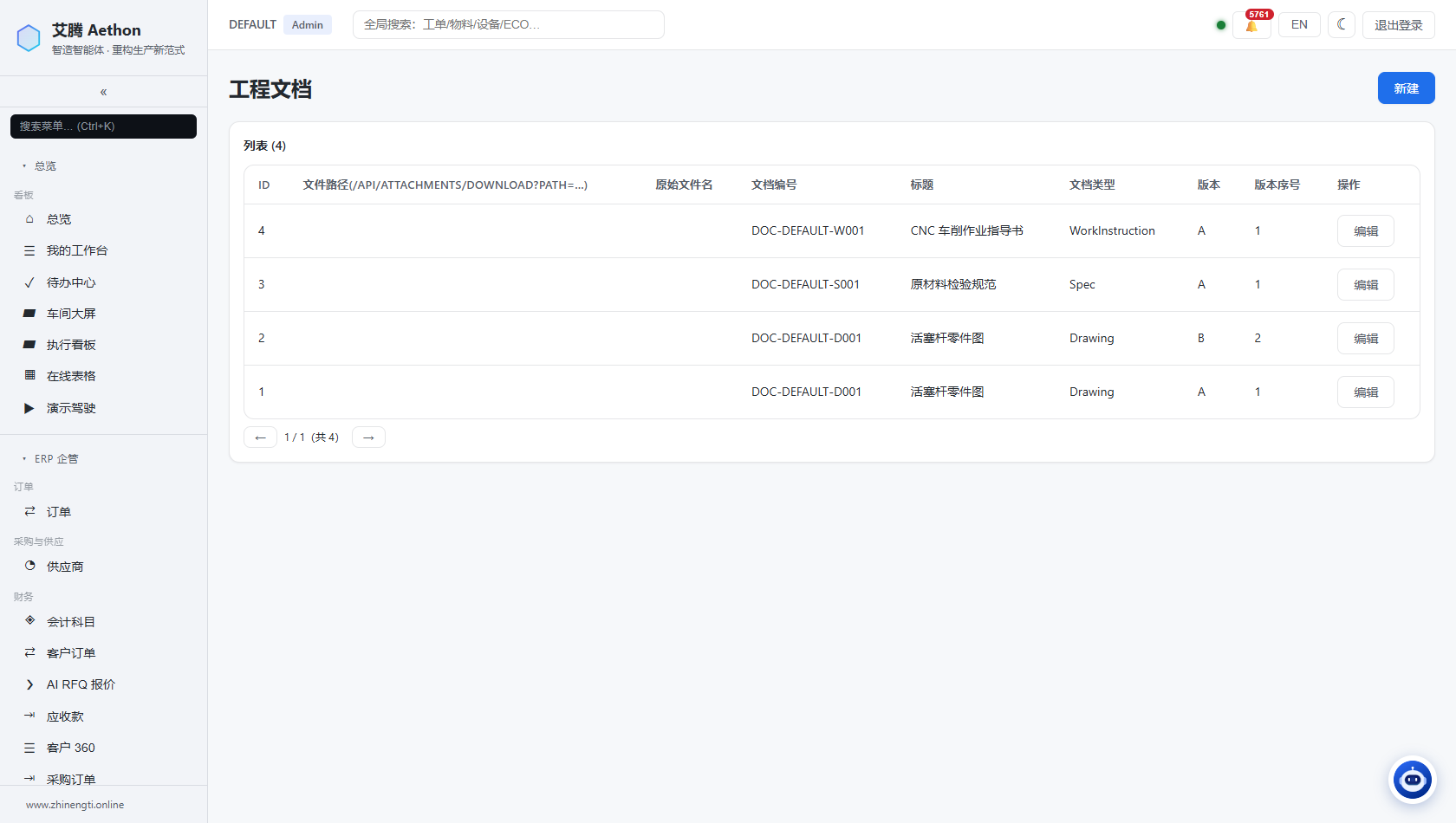
Task: Click the Aethon hexagon logo
Action: tap(29, 38)
